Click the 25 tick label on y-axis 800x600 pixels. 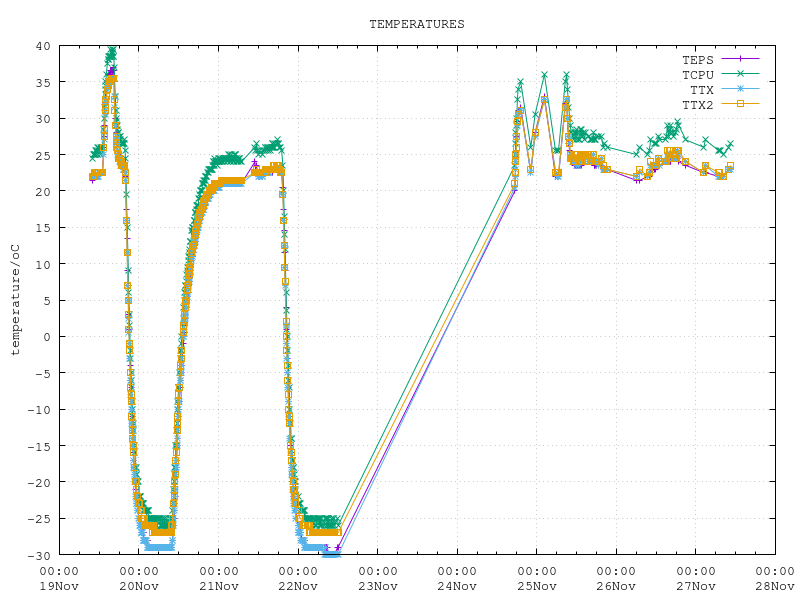(x=42, y=155)
